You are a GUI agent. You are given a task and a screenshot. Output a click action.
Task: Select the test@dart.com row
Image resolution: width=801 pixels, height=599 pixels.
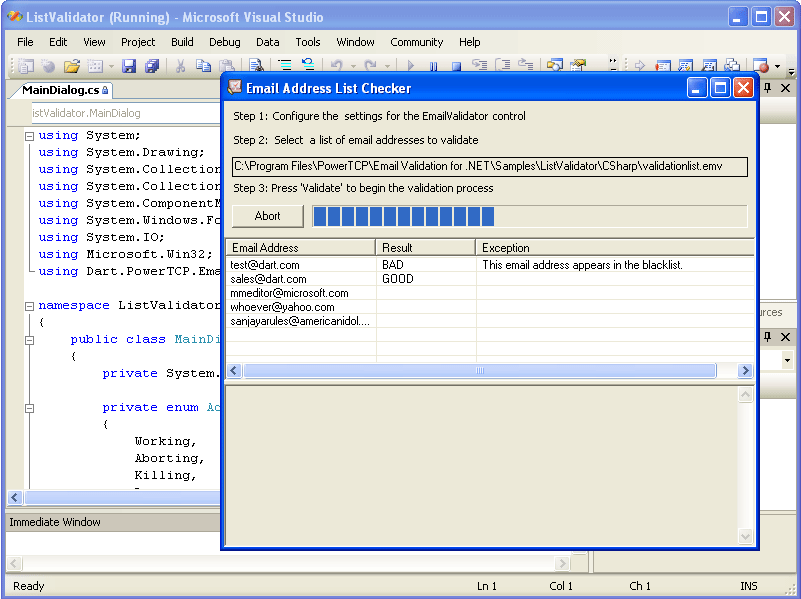490,265
